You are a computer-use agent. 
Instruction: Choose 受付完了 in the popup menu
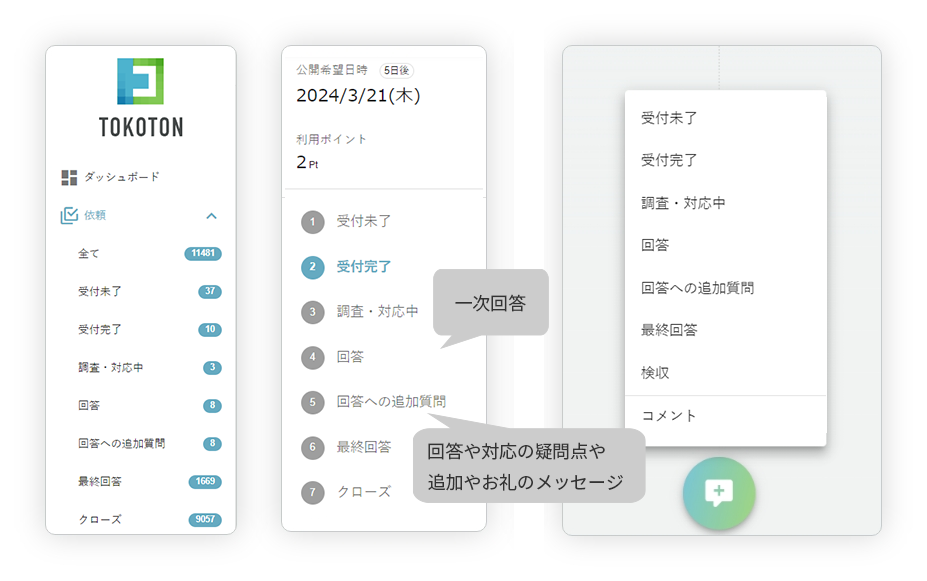tap(669, 160)
